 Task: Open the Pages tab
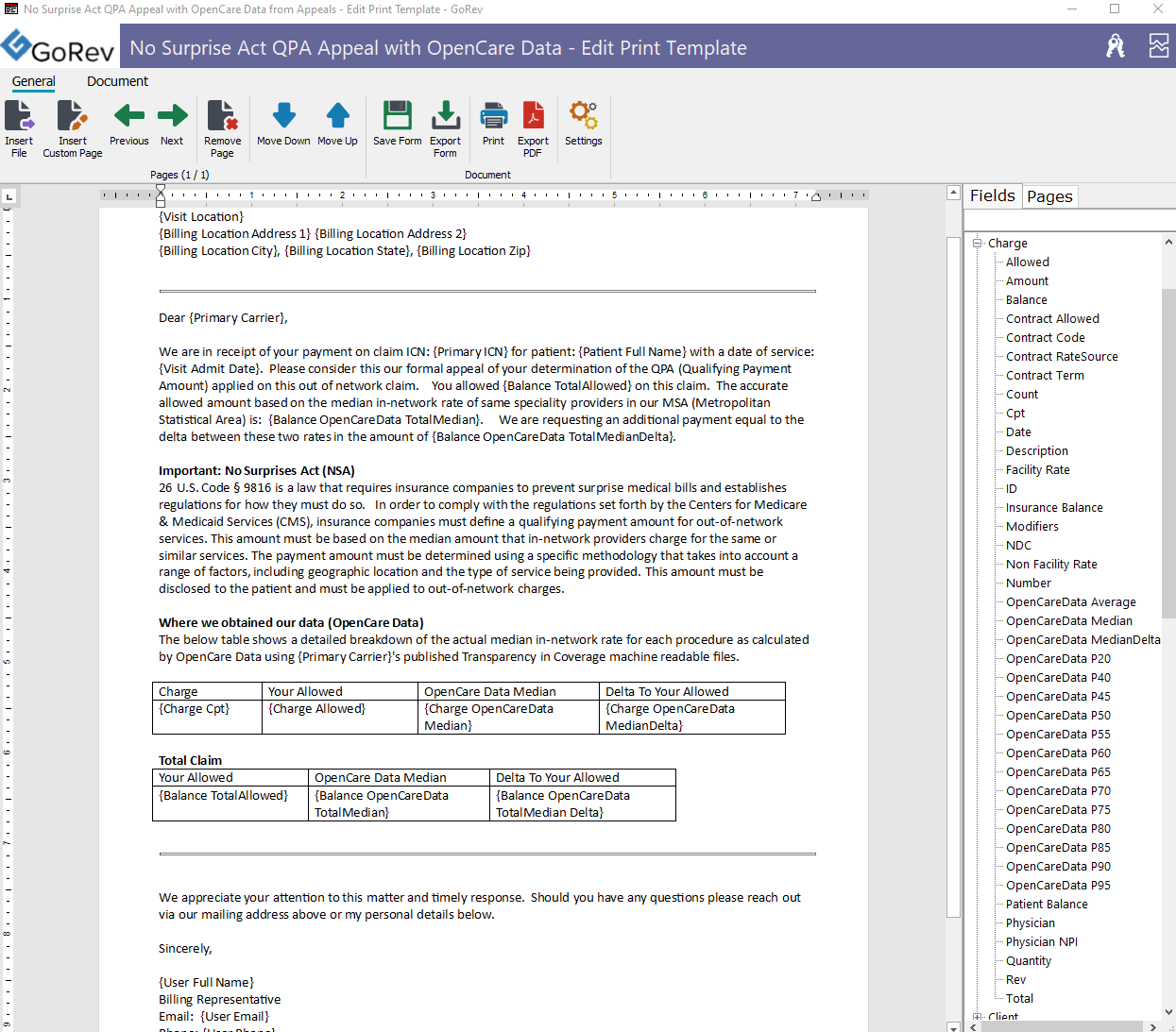coord(1049,196)
